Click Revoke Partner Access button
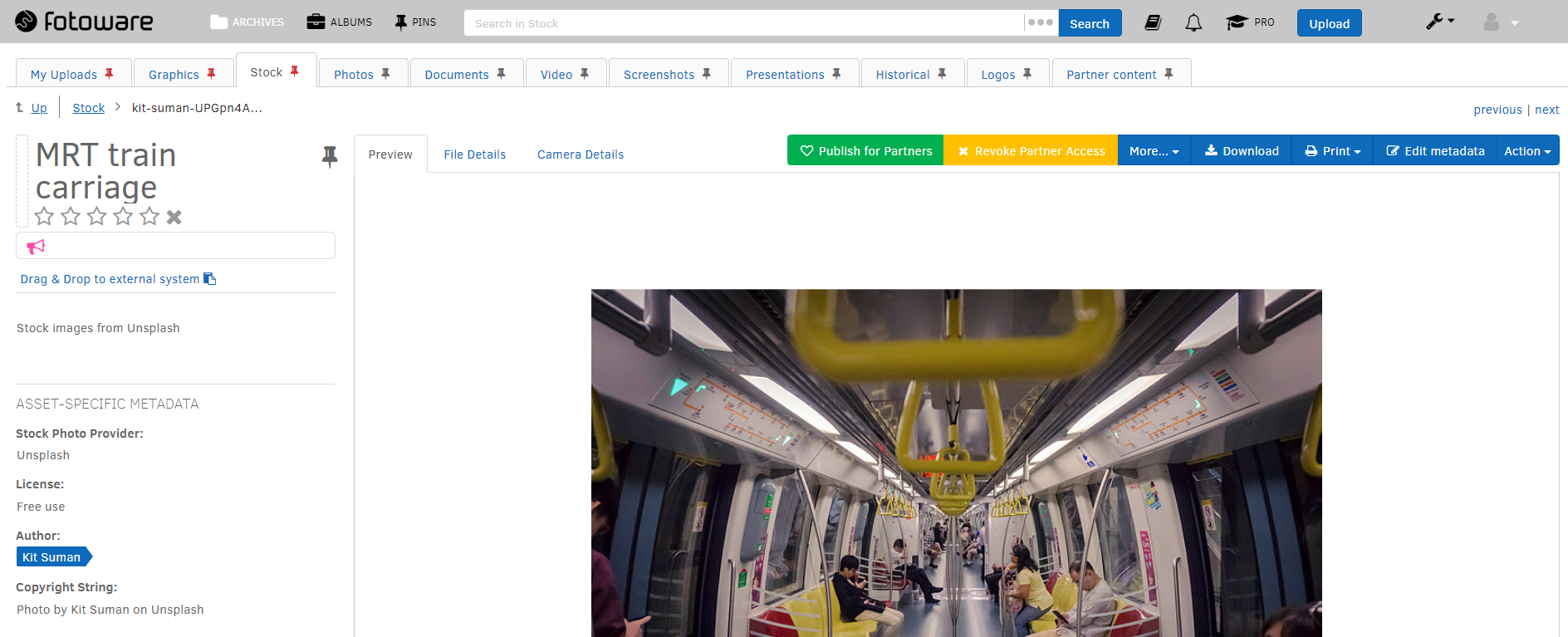 click(x=1031, y=150)
